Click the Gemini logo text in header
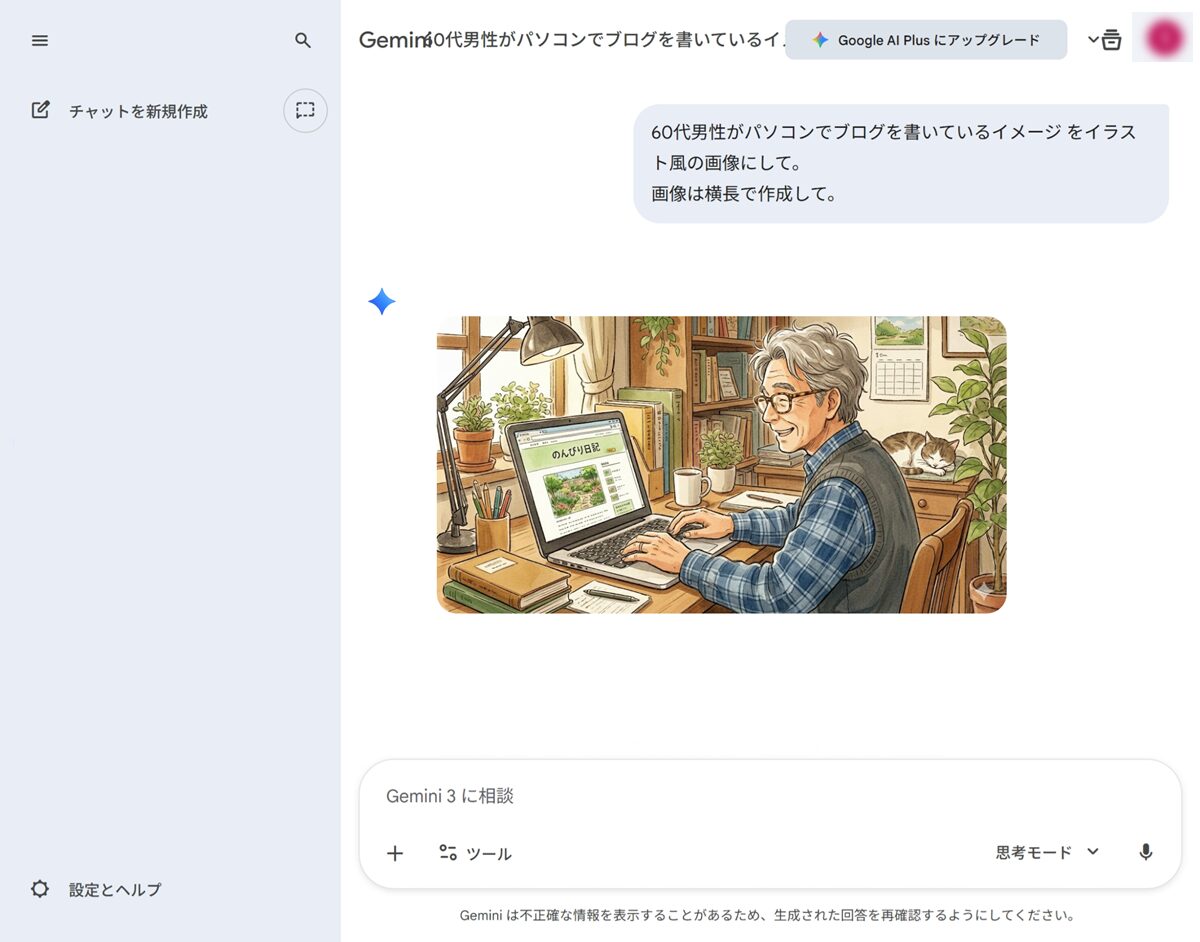The width and height of the screenshot is (1200, 942). click(x=390, y=40)
